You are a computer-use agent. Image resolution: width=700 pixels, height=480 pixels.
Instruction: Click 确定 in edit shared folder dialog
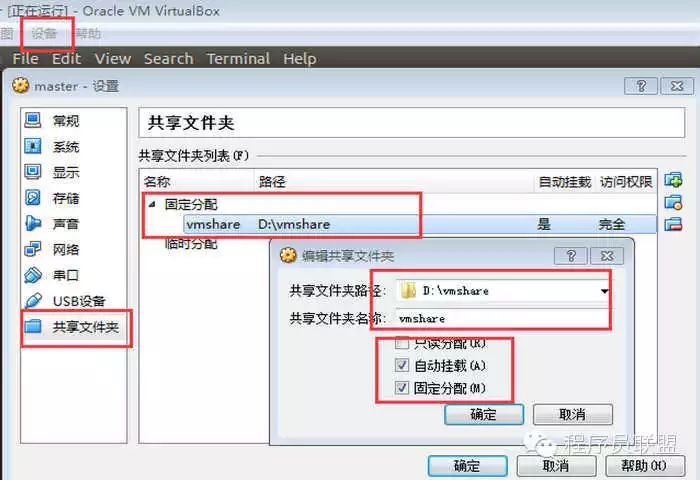[x=484, y=415]
